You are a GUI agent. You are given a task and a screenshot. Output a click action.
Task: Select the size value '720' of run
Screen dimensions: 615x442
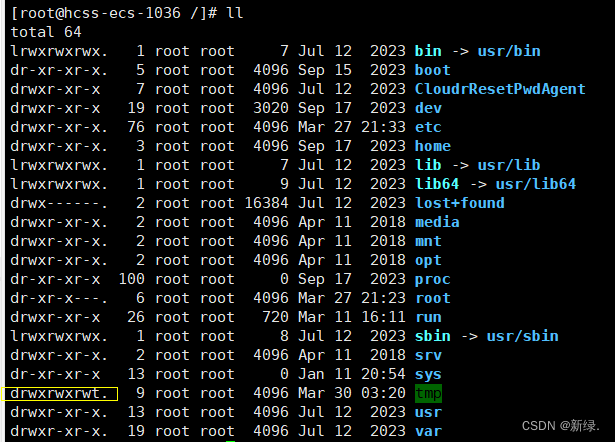[275, 317]
